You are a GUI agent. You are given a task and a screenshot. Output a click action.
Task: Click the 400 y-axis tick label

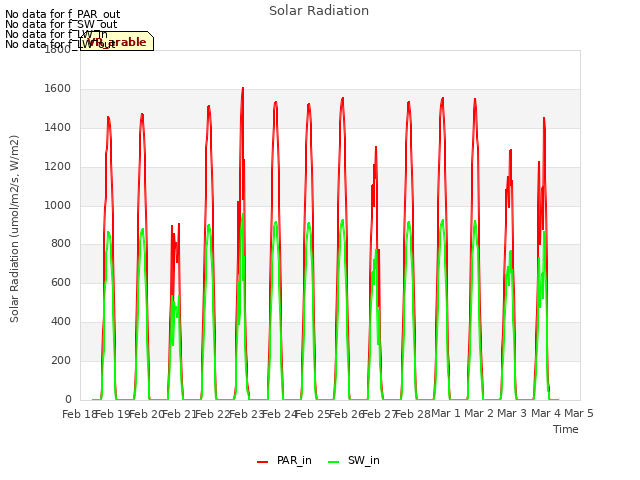(x=61, y=322)
